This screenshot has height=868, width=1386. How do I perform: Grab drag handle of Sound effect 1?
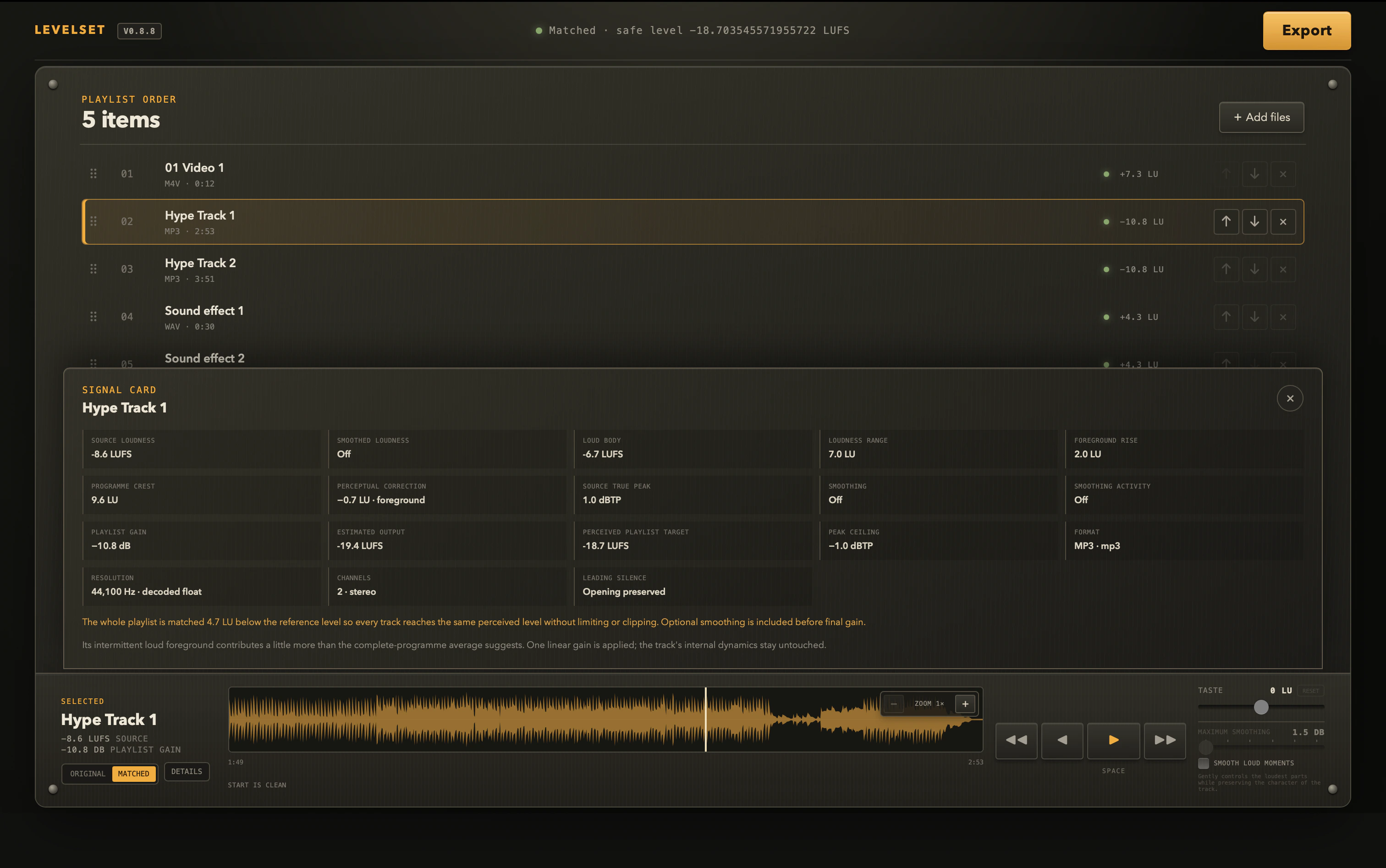93,316
